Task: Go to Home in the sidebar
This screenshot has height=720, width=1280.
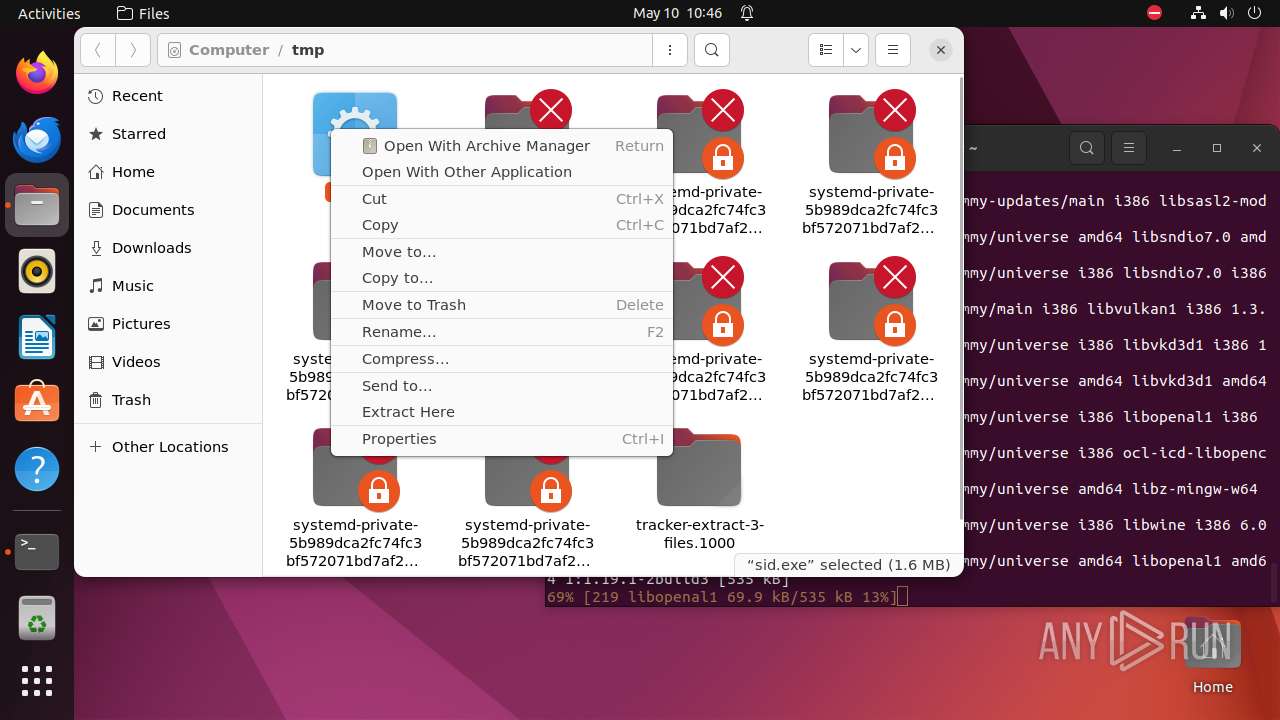Action: pos(168,172)
